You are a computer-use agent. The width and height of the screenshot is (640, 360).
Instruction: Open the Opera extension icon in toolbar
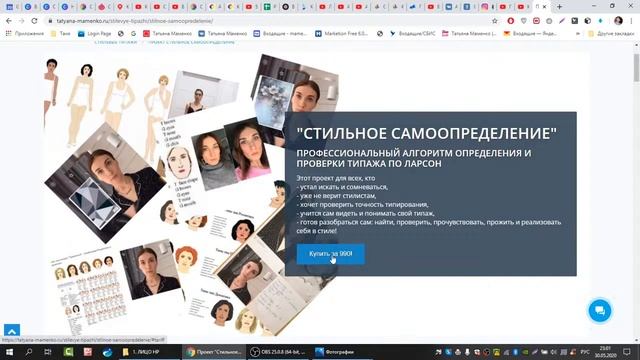[511, 21]
